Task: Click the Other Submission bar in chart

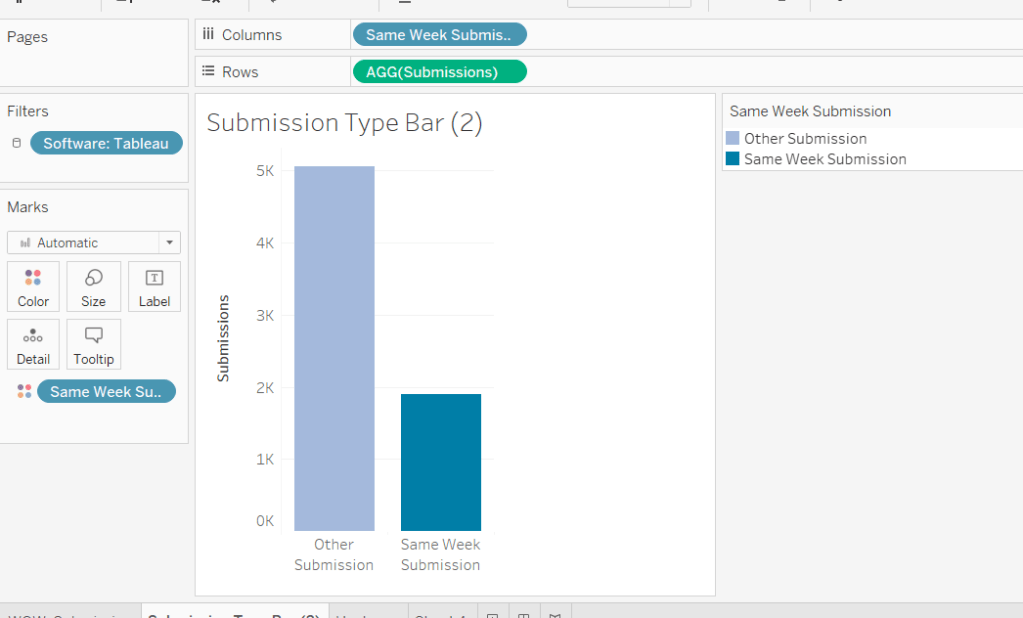Action: pos(334,348)
